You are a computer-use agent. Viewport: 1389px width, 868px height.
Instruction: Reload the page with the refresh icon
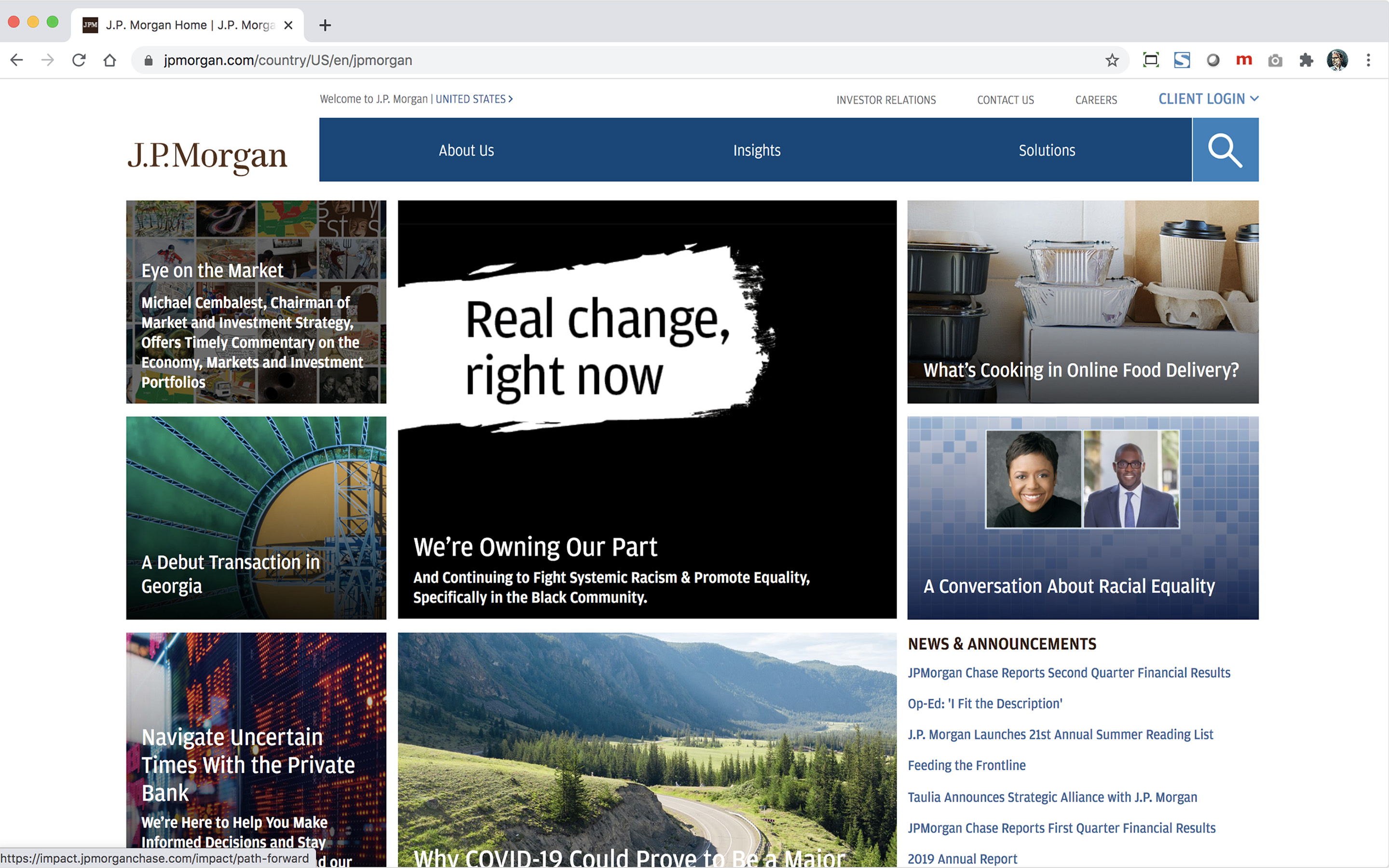(x=79, y=60)
